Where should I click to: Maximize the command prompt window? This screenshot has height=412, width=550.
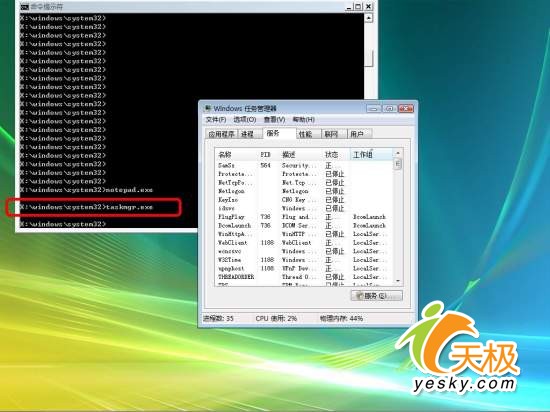tap(358, 7)
